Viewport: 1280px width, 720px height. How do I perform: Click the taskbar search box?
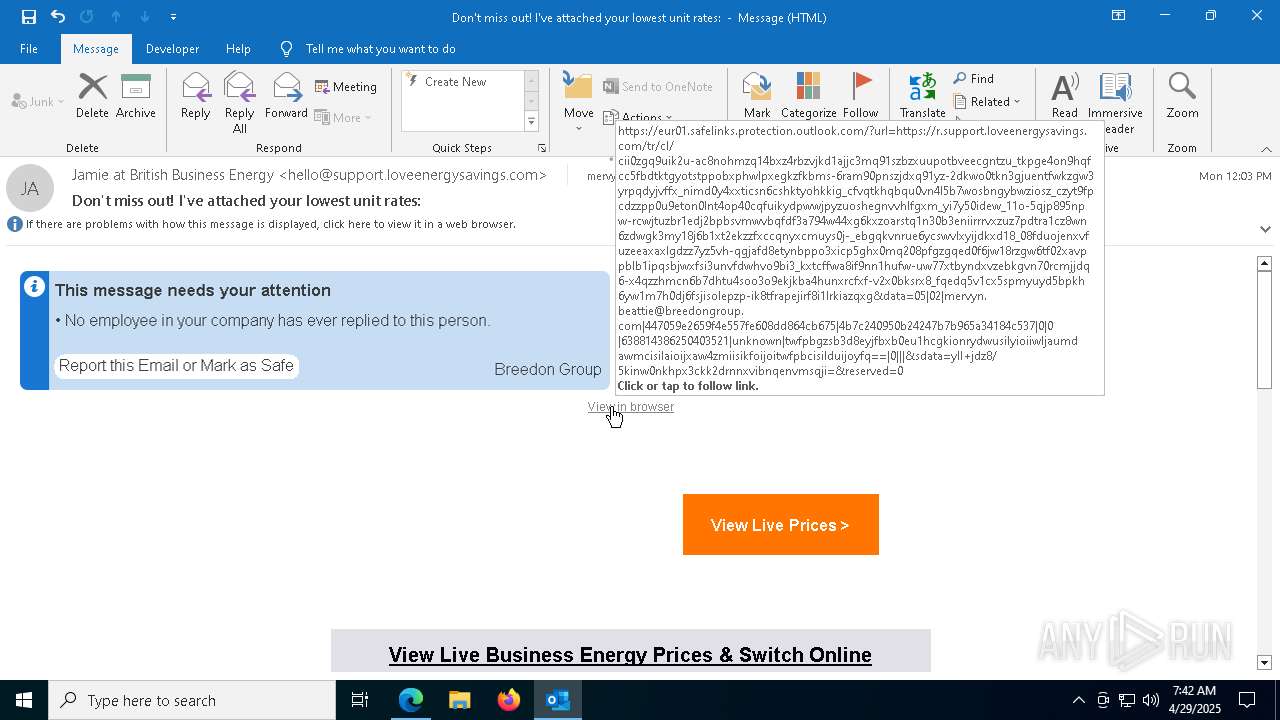point(192,700)
